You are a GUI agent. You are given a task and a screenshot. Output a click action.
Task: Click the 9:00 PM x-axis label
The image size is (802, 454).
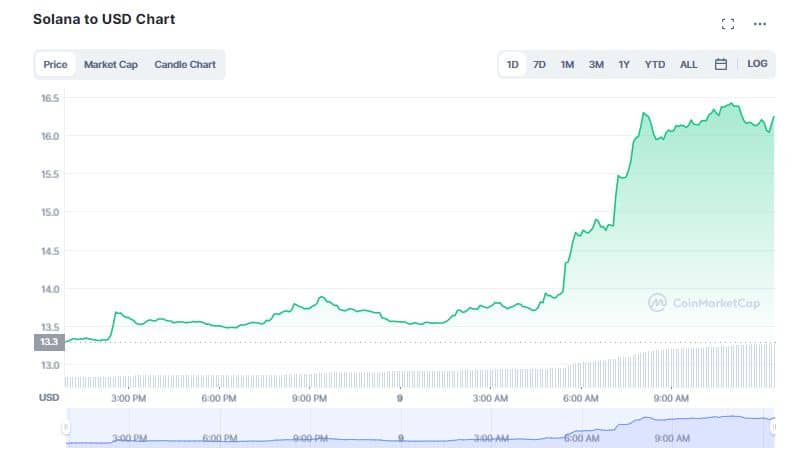pos(309,398)
